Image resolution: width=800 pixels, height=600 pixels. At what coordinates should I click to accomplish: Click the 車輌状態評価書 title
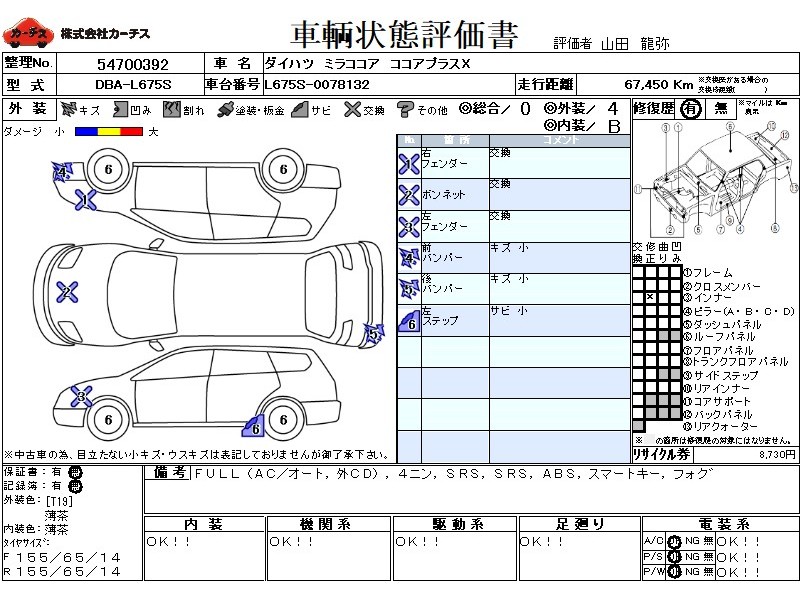[x=405, y=35]
